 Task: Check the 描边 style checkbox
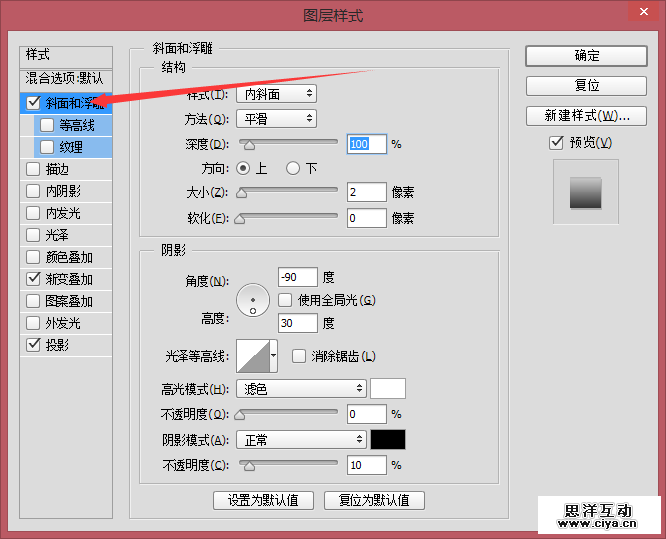point(33,169)
